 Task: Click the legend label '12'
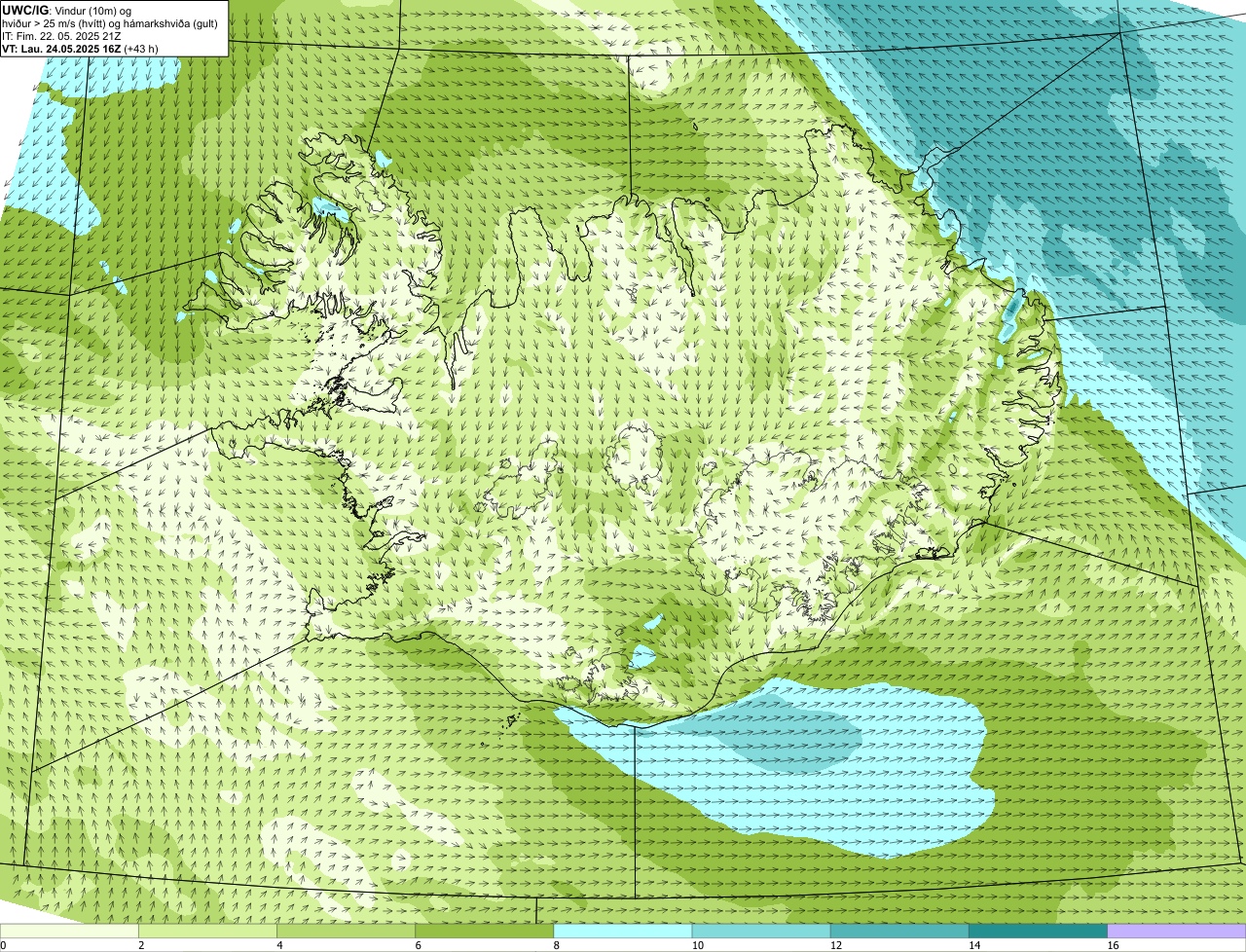click(x=836, y=945)
